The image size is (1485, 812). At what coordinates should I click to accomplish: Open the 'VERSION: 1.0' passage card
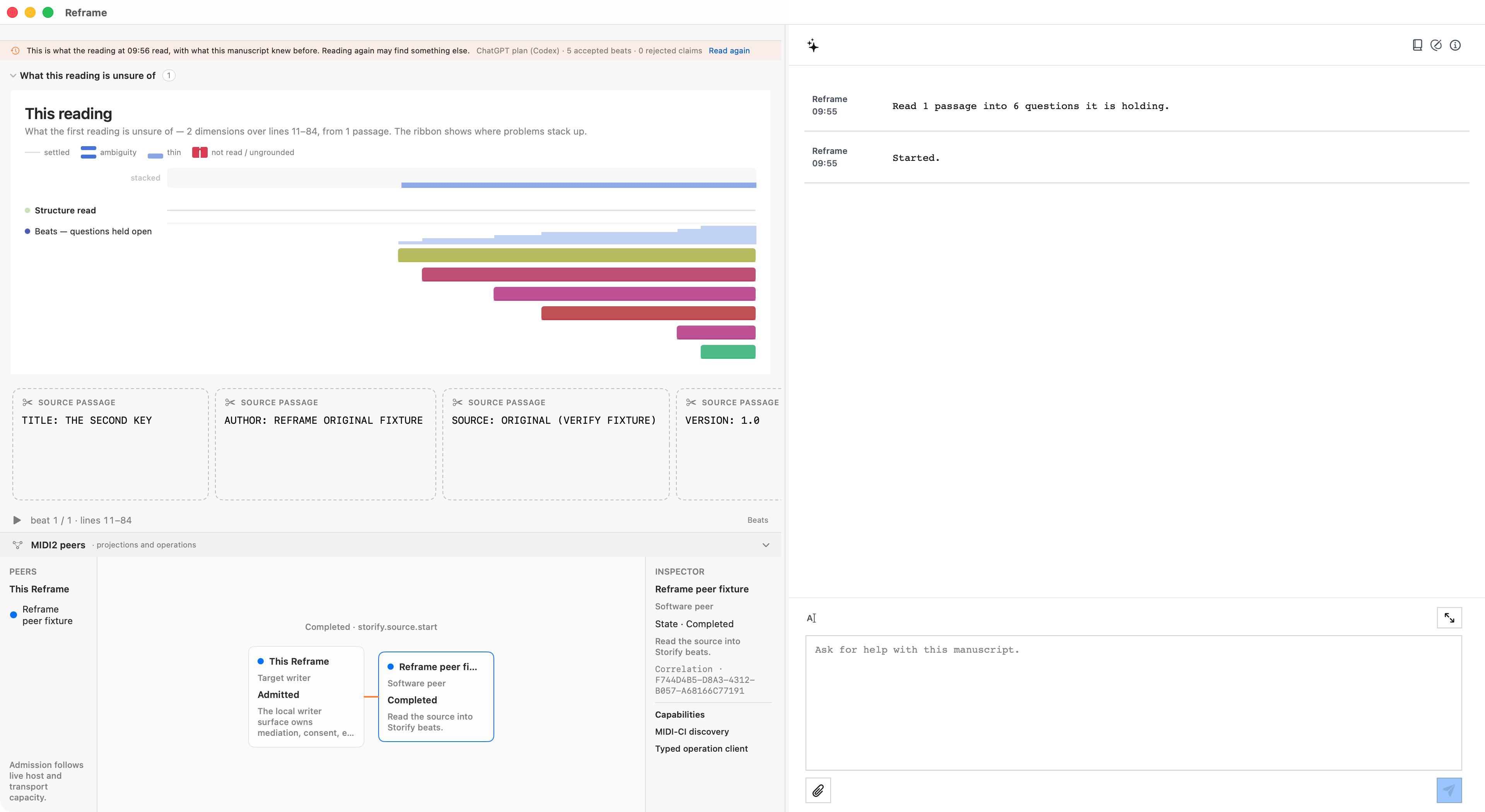(729, 444)
